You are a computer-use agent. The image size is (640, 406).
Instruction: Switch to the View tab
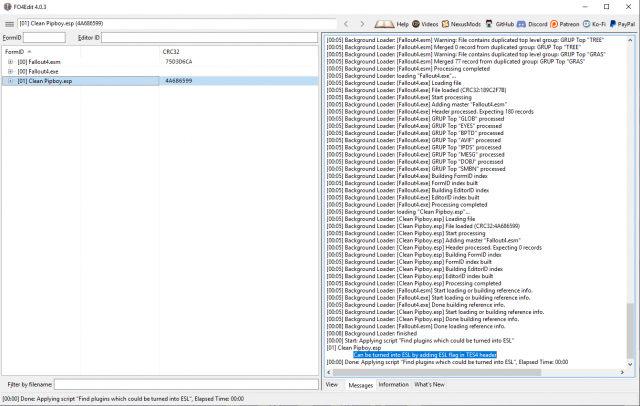point(332,384)
